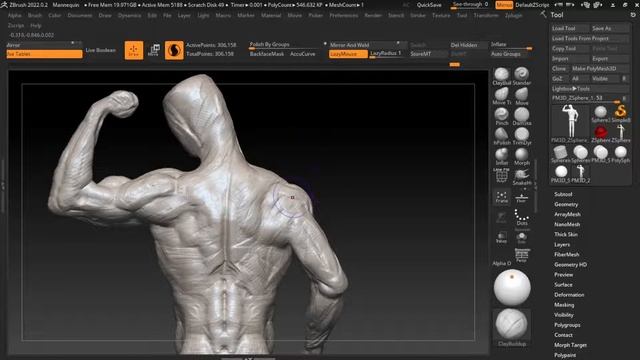
Task: Adjust the See-through slider
Action: pyautogui.click(x=471, y=5)
